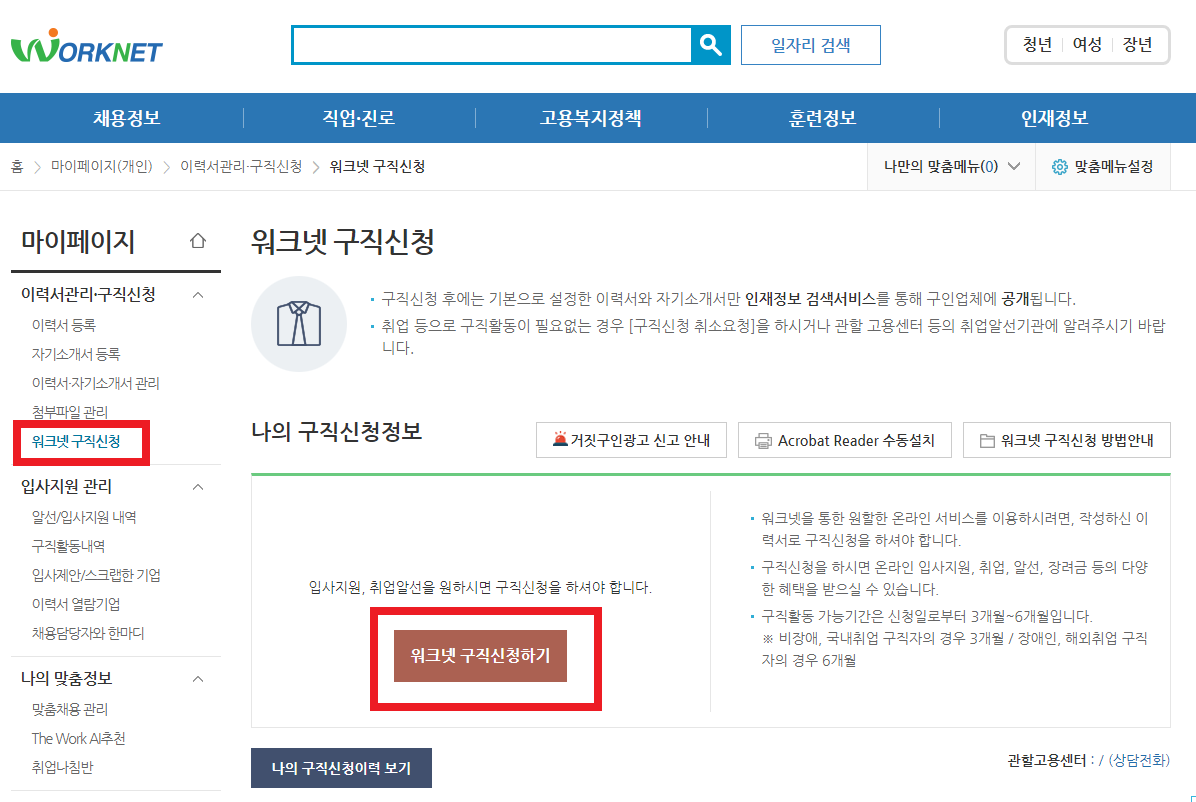Image resolution: width=1196 pixels, height=802 pixels.
Task: Click 이력서관리·구직신청 breadcrumb link
Action: pos(241,166)
